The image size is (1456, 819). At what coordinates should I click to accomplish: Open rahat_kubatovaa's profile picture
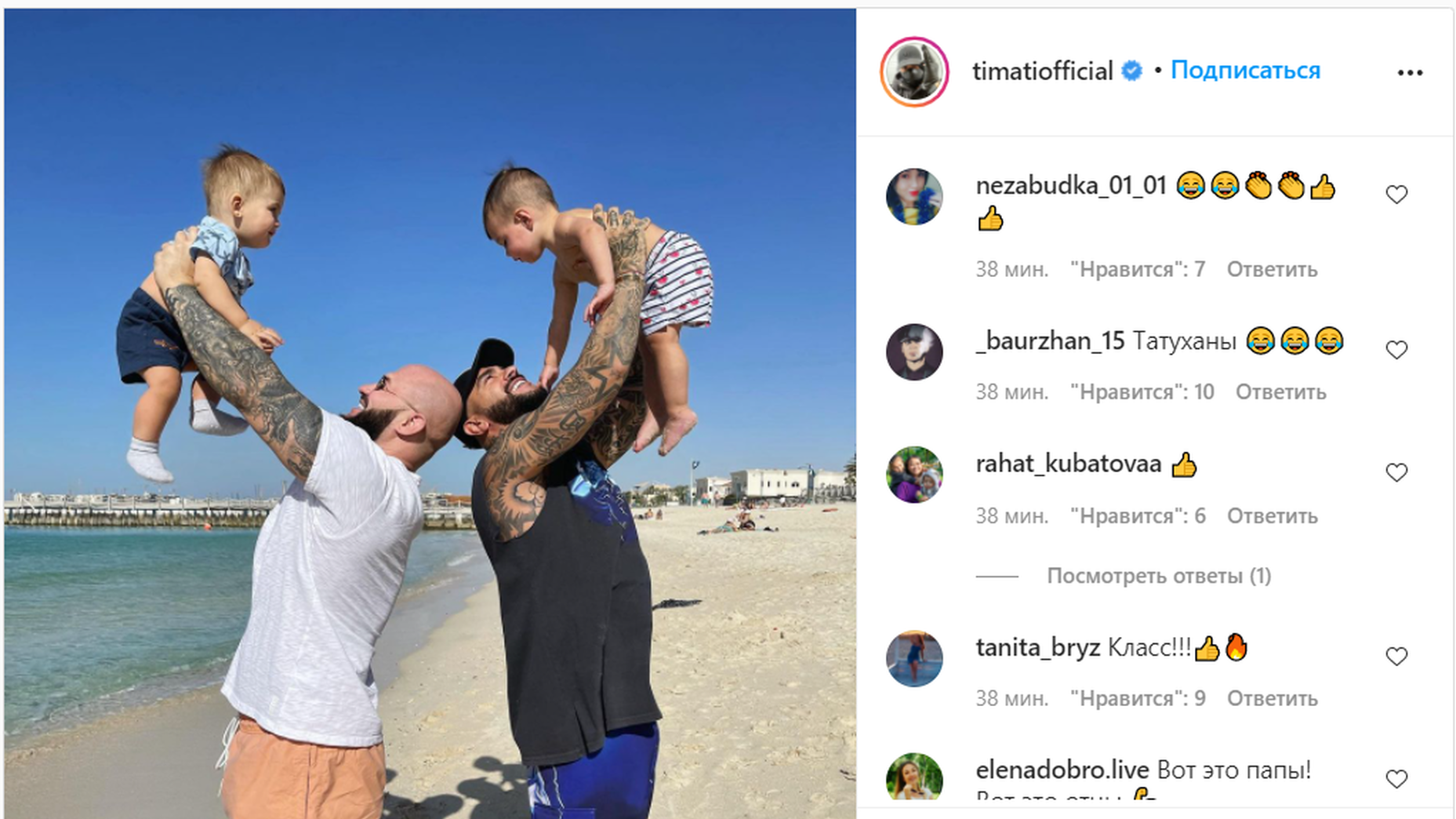(914, 475)
